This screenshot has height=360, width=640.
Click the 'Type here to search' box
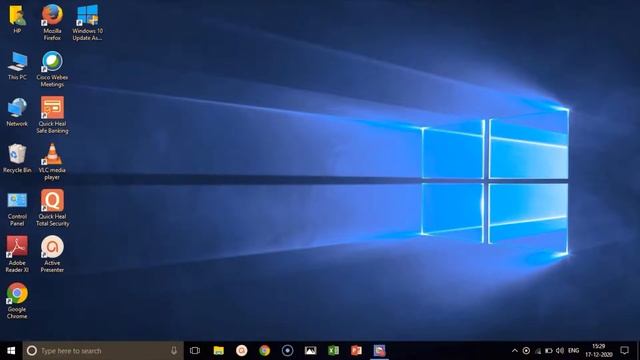[x=103, y=351]
